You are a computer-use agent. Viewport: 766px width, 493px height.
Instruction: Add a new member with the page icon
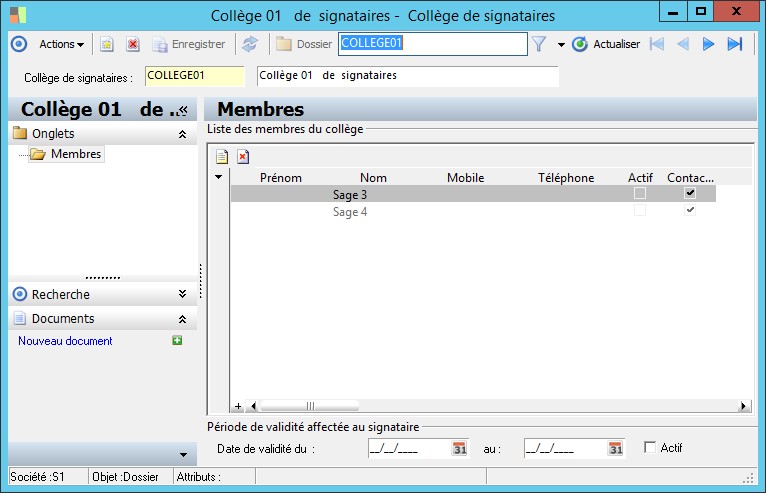(222, 157)
